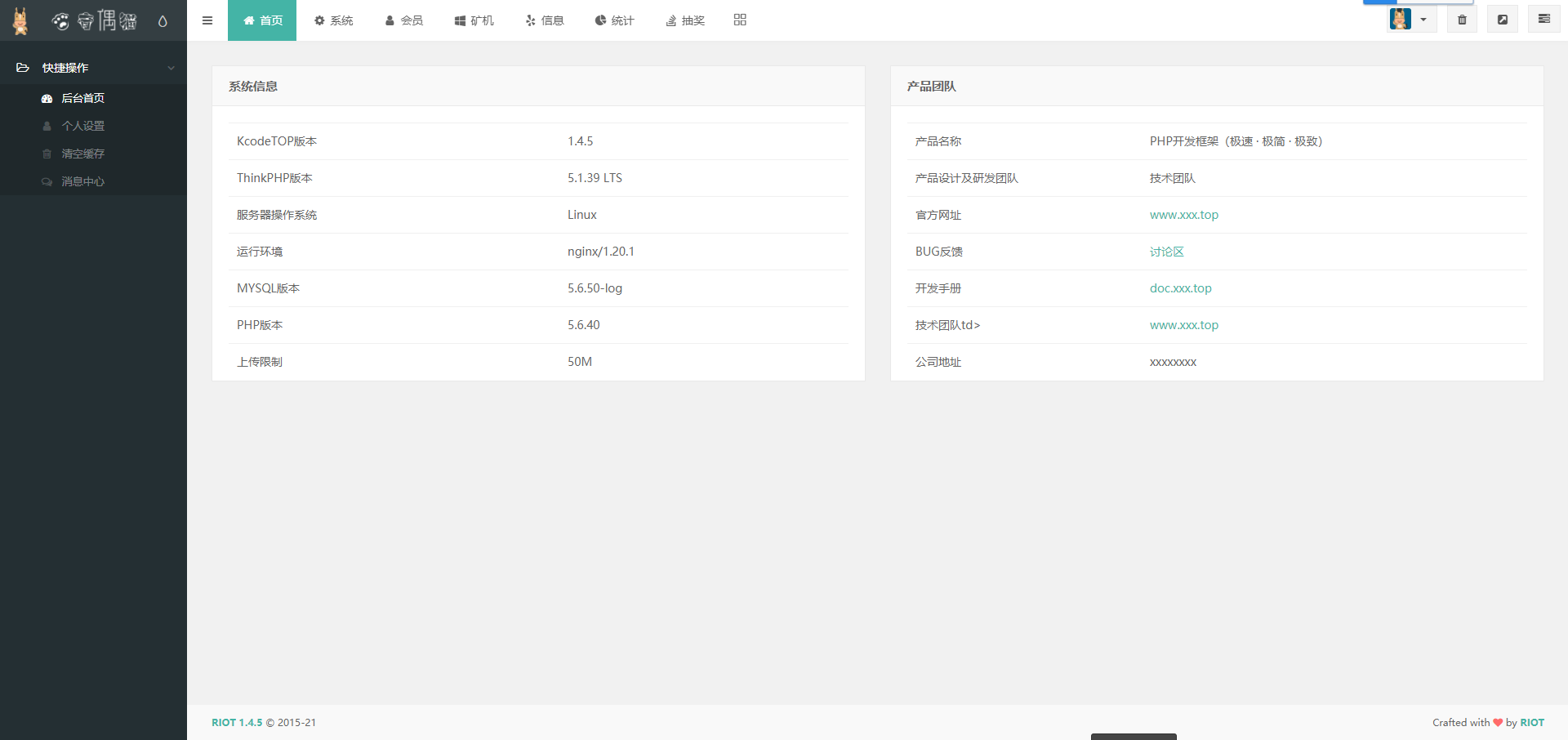Open the 首页 home tab

pos(262,20)
